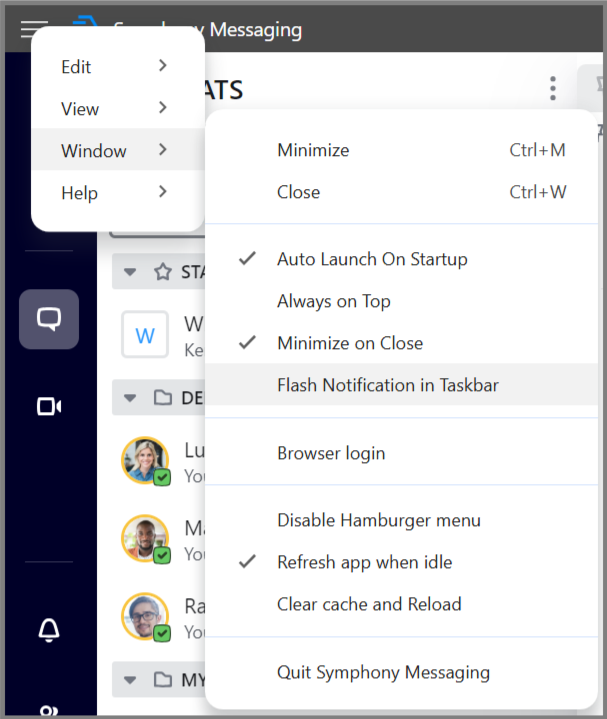
Task: Collapse the DE folder section triangle
Action: 130,398
